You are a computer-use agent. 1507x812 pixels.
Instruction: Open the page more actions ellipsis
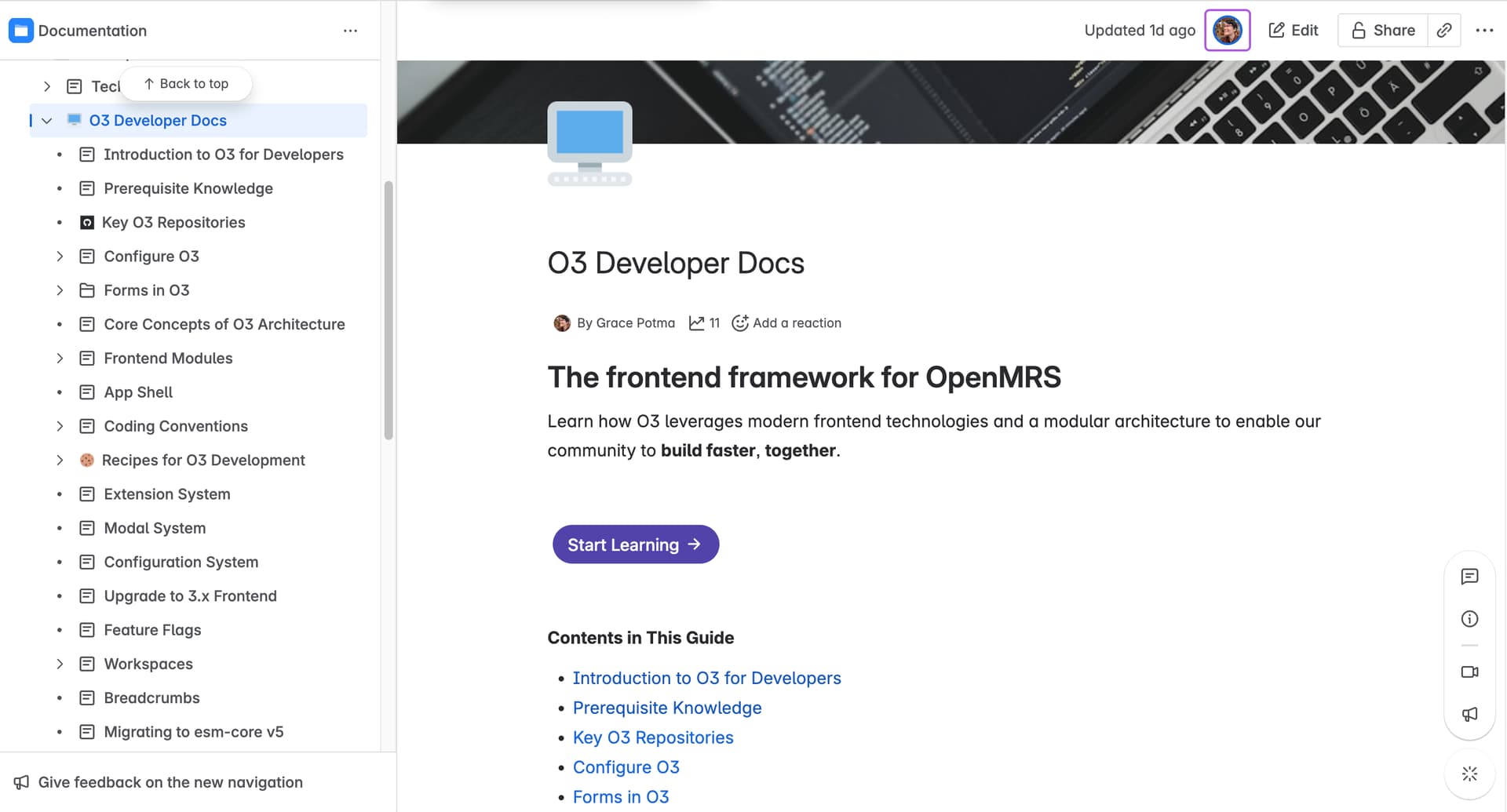1484,31
